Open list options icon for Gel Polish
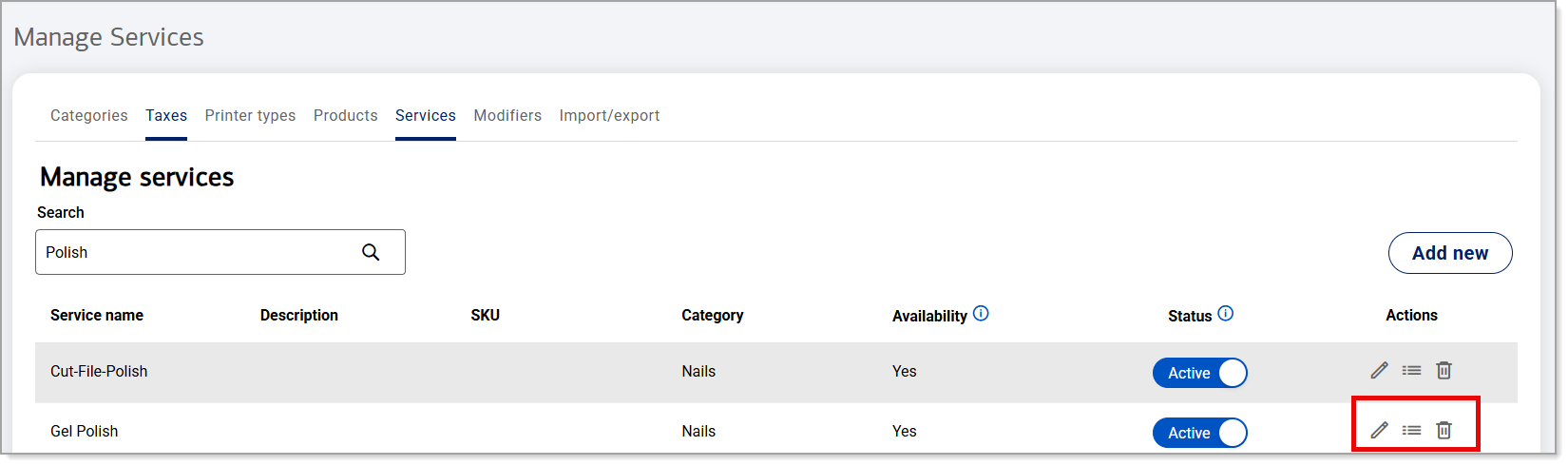 pos(1411,430)
